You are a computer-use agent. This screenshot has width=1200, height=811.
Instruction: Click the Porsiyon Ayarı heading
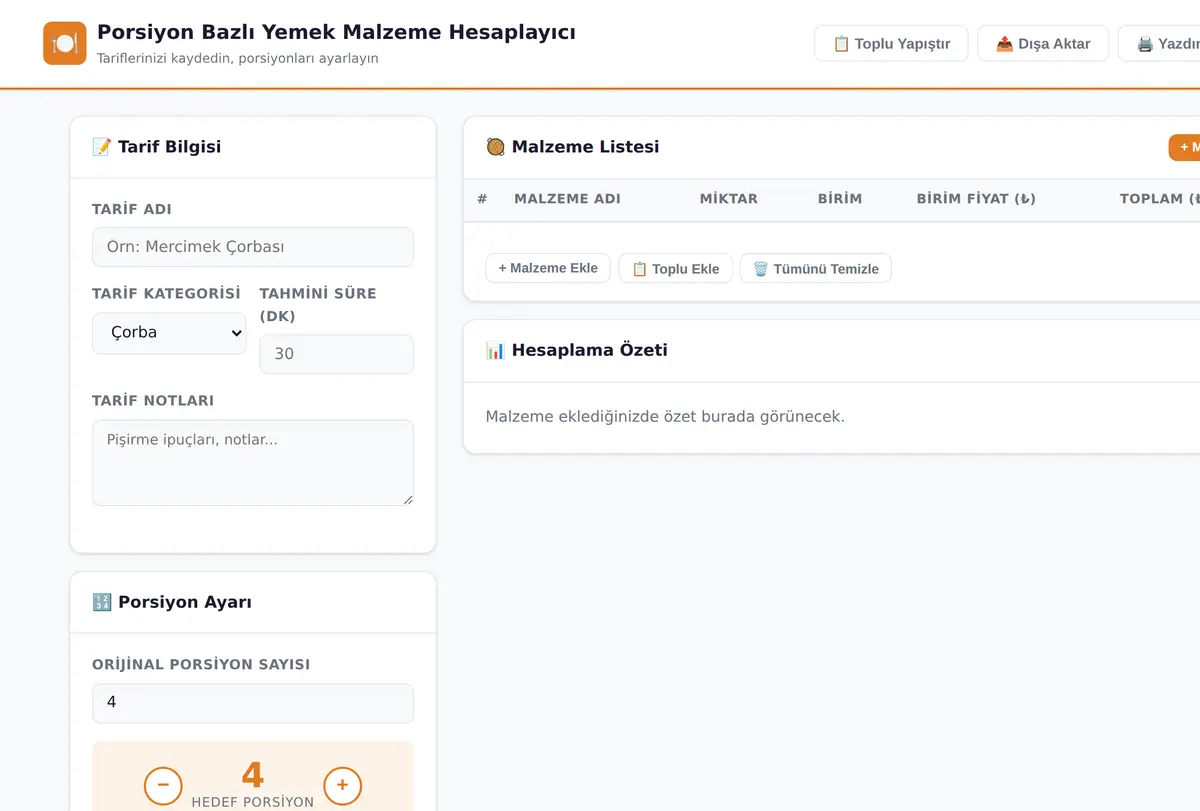pos(172,602)
